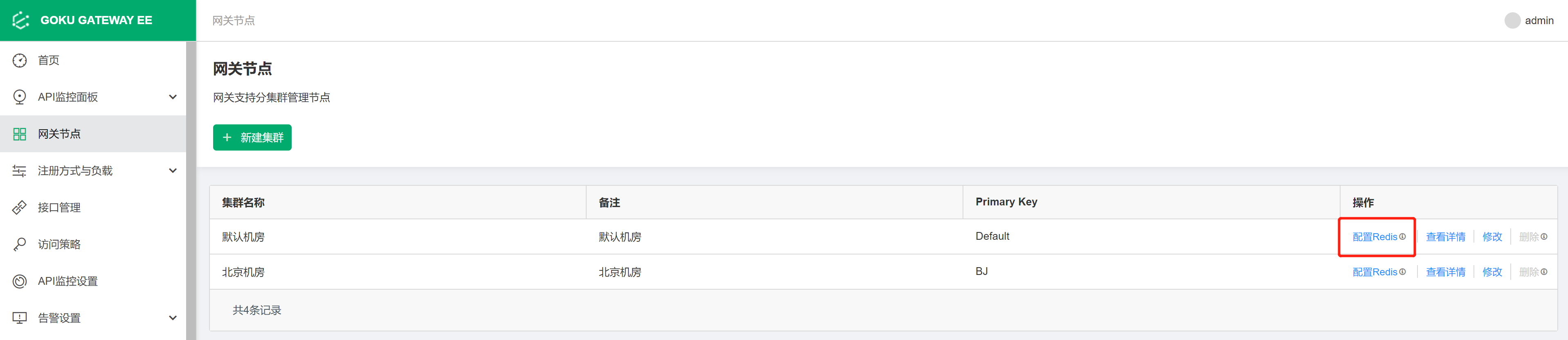Open the 接口管理 menu item

click(59, 208)
